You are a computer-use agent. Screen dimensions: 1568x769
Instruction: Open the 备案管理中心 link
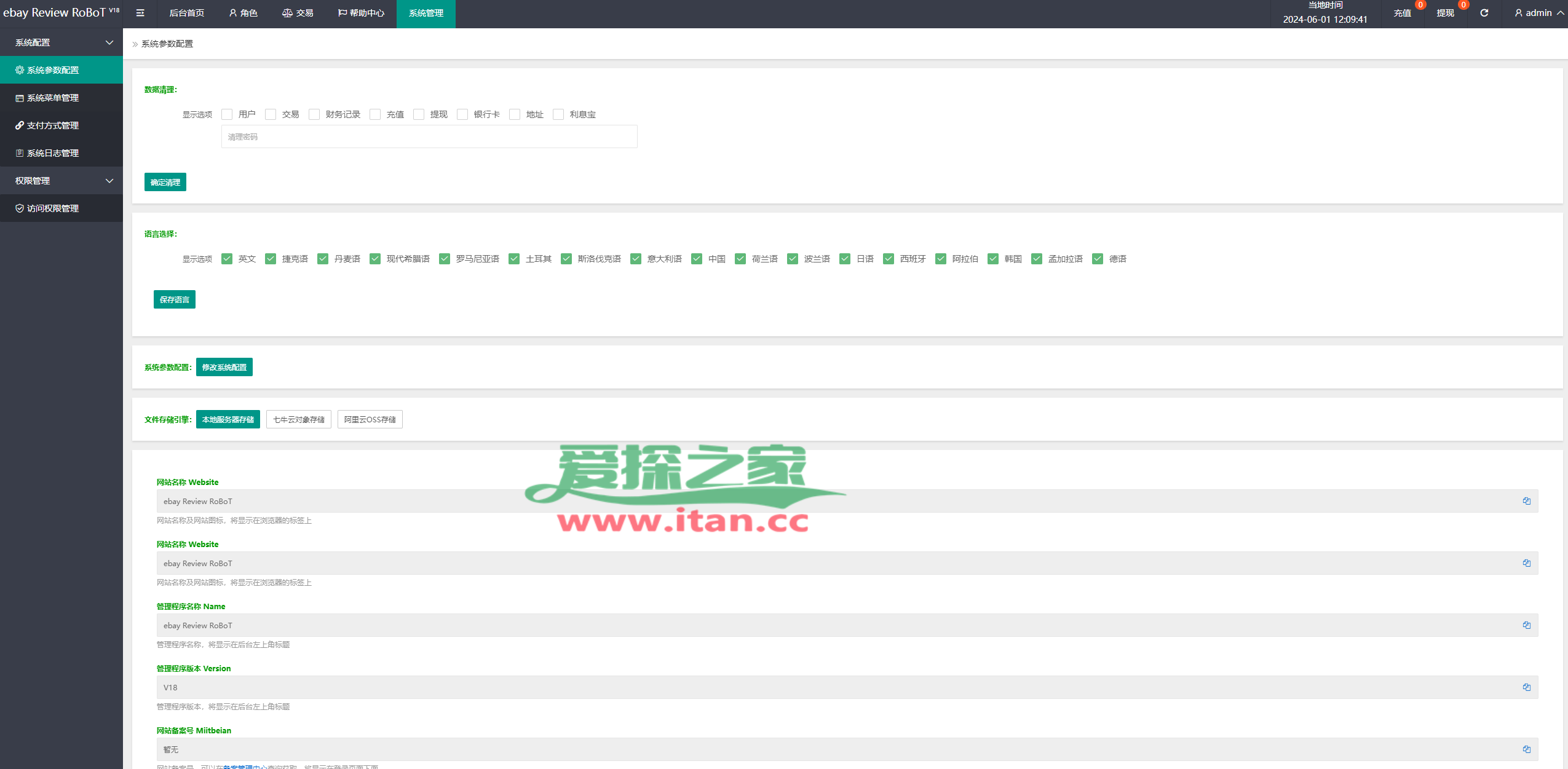pos(245,767)
